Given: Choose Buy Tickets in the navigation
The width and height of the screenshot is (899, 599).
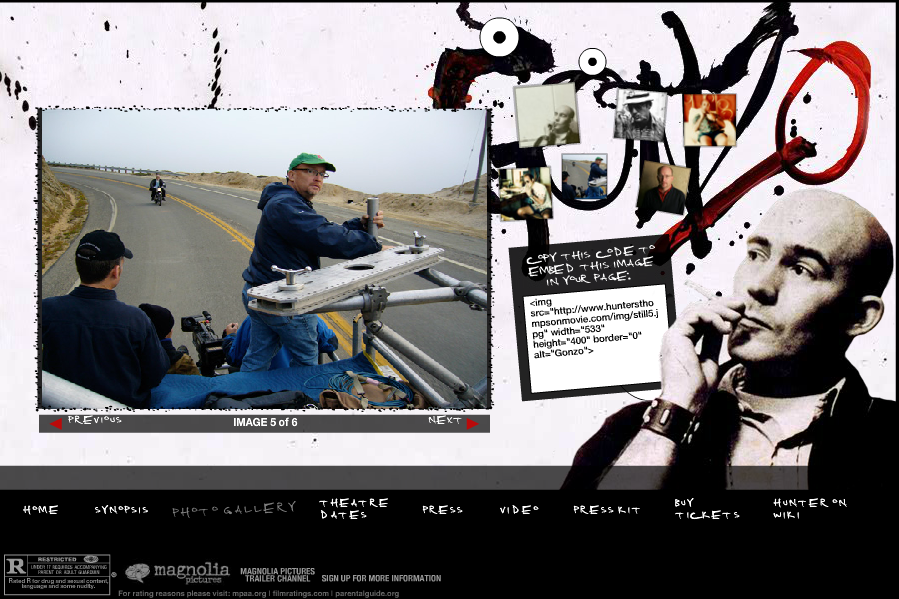Looking at the screenshot, I should [x=707, y=509].
